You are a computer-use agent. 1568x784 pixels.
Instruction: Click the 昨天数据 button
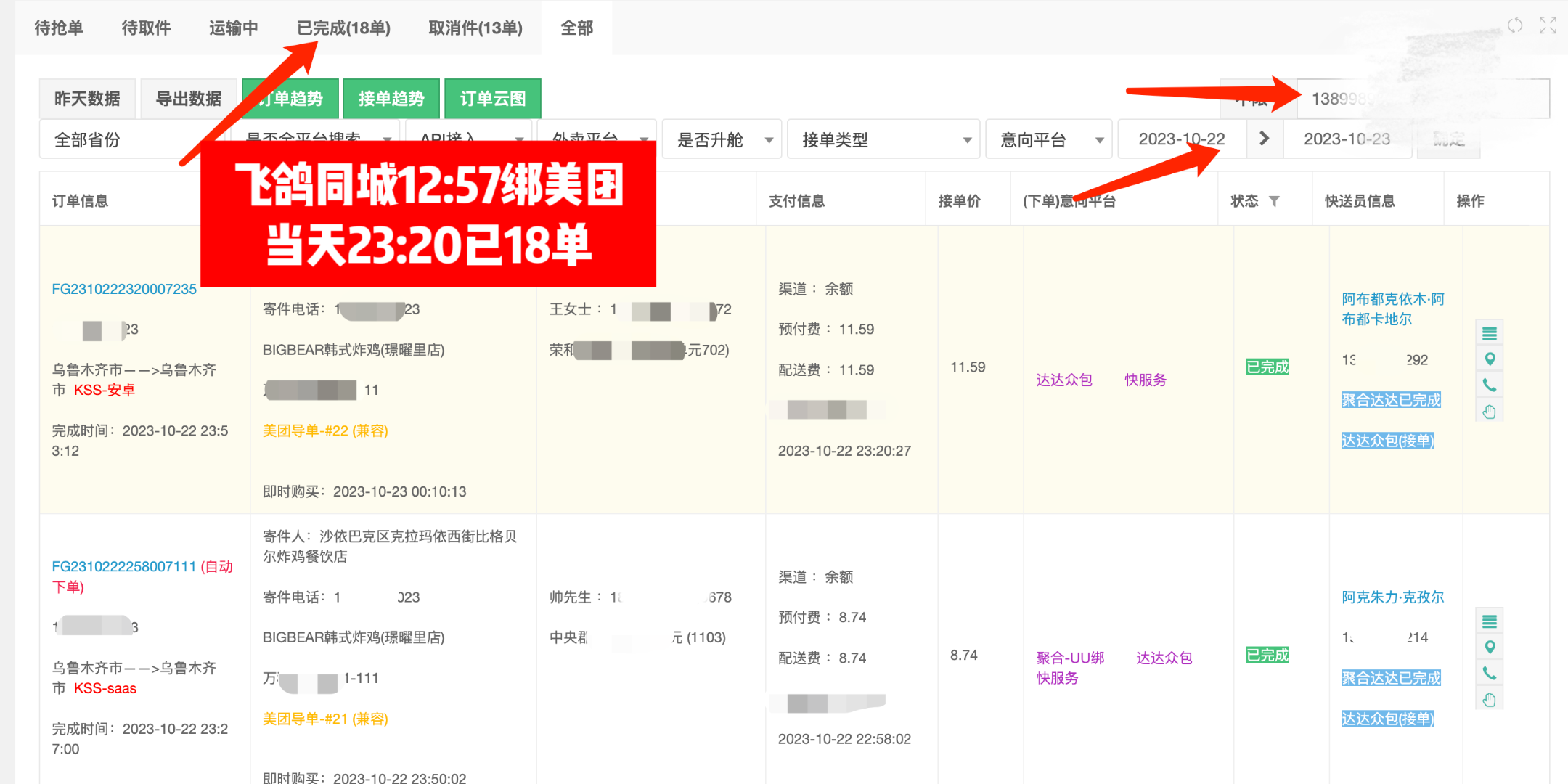87,99
